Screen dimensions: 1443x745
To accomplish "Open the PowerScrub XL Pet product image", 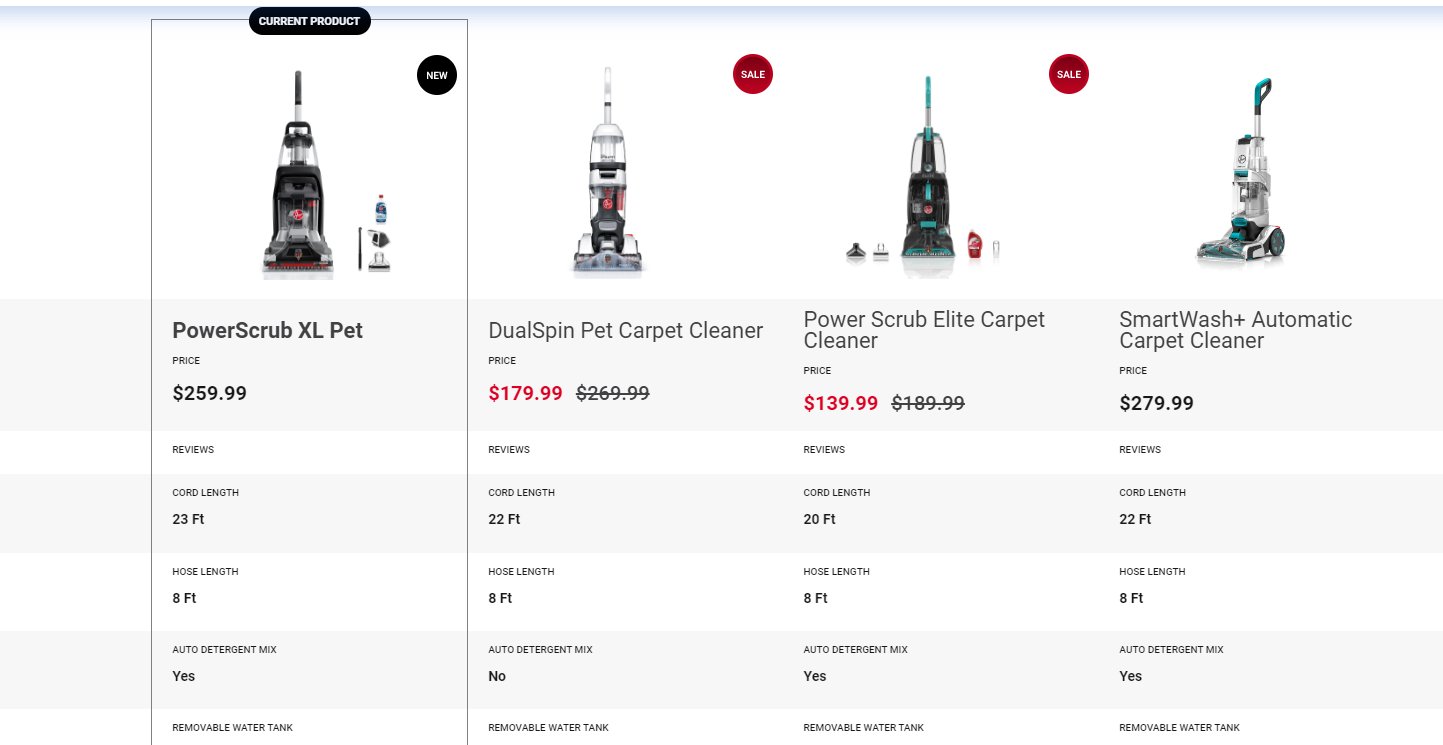I will coord(326,174).
